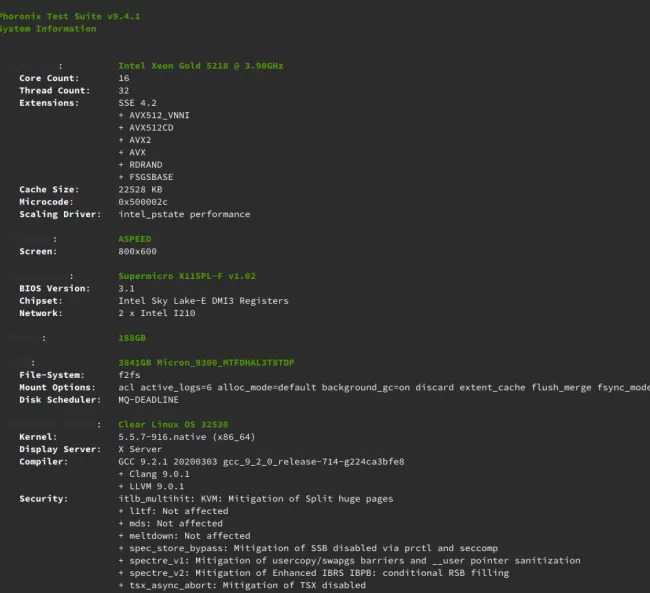
Task: Click the '+ LLVM 9.0.1' line
Action: 151,486
